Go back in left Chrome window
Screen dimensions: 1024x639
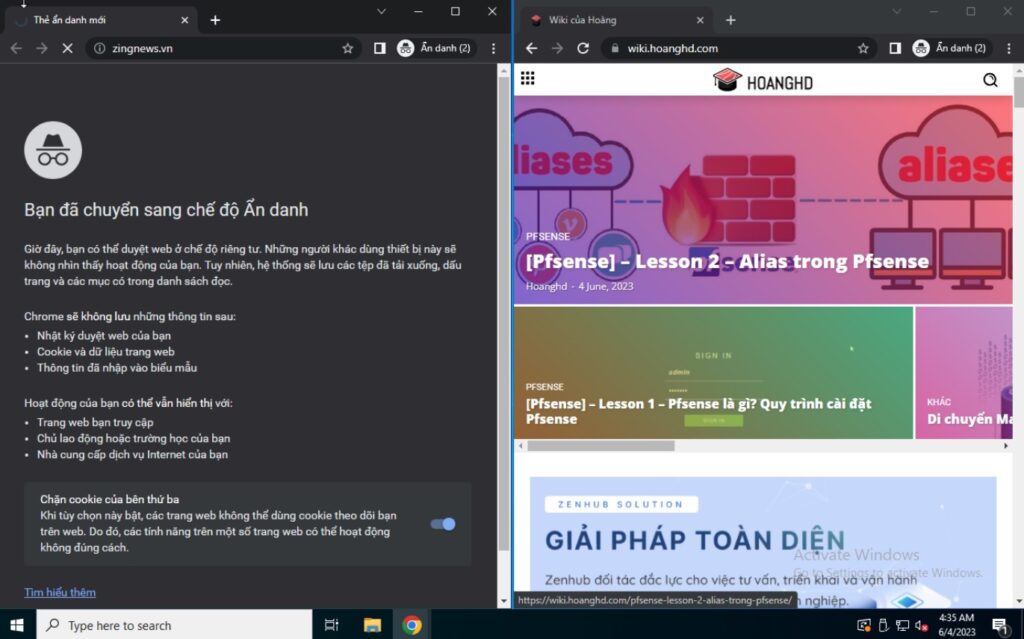(16, 48)
